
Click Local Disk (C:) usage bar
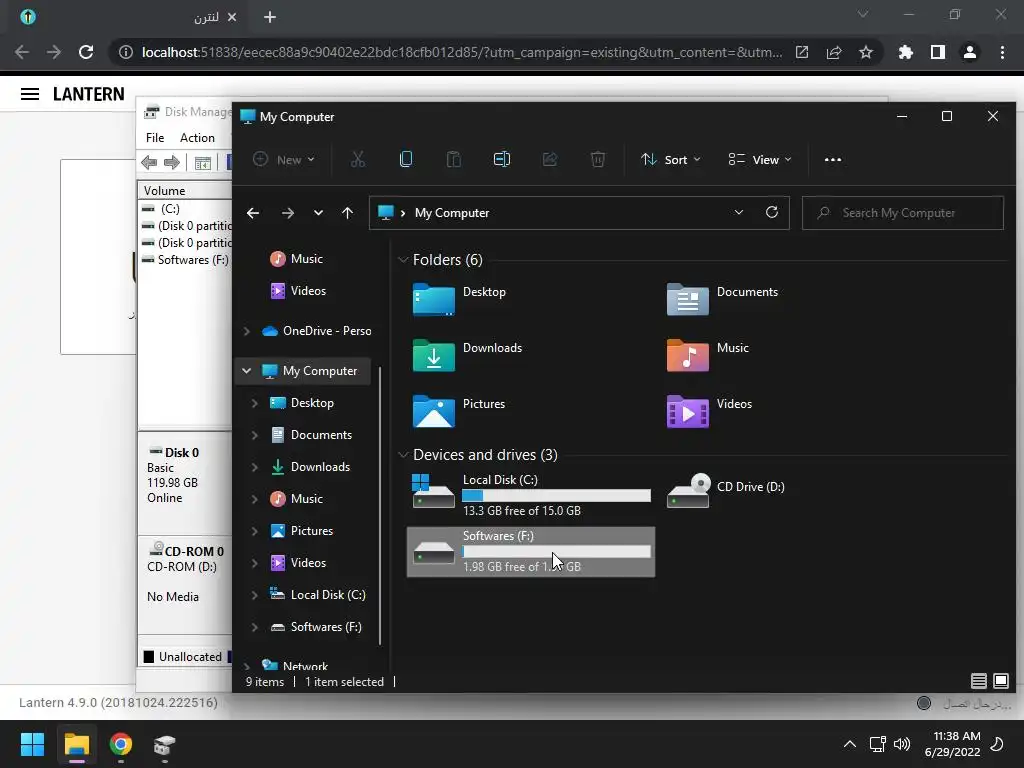pos(556,496)
